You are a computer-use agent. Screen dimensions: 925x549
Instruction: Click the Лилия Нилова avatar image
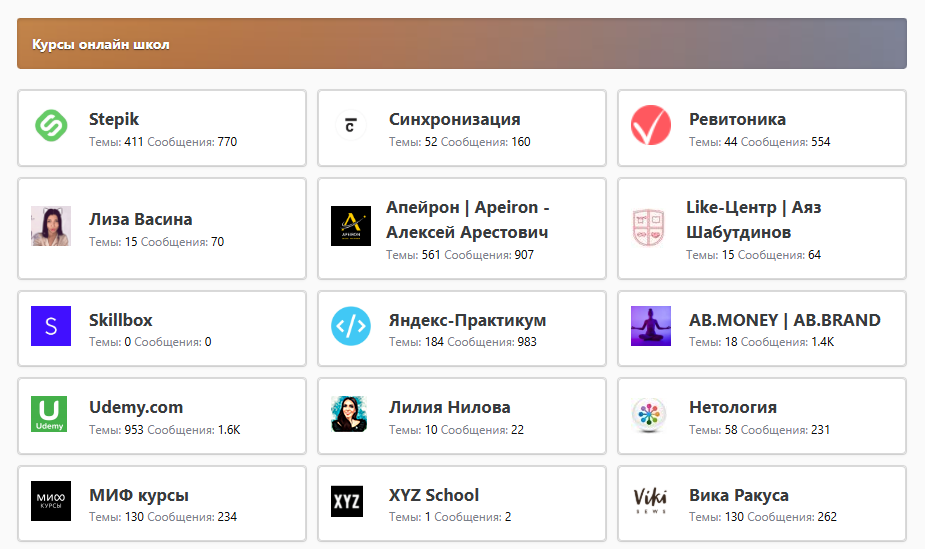click(x=349, y=414)
